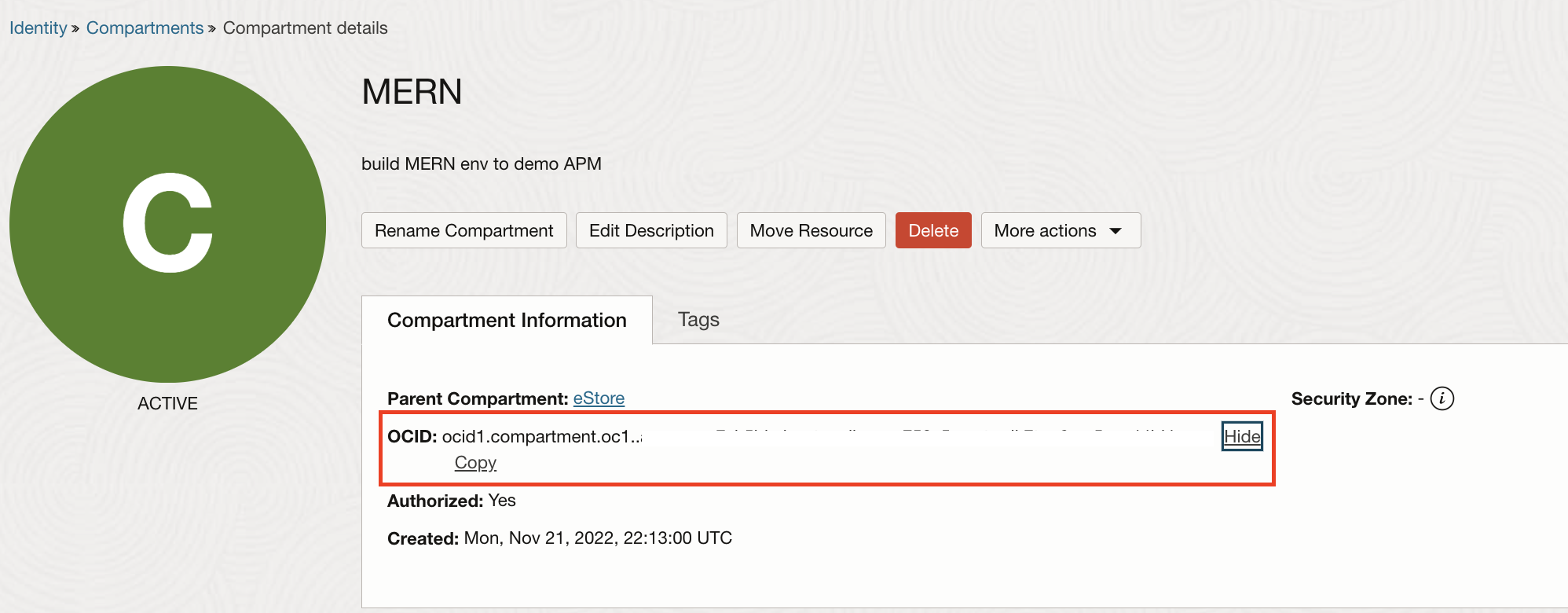Open the eStore parent compartment link
The image size is (1568, 613).
pos(599,398)
